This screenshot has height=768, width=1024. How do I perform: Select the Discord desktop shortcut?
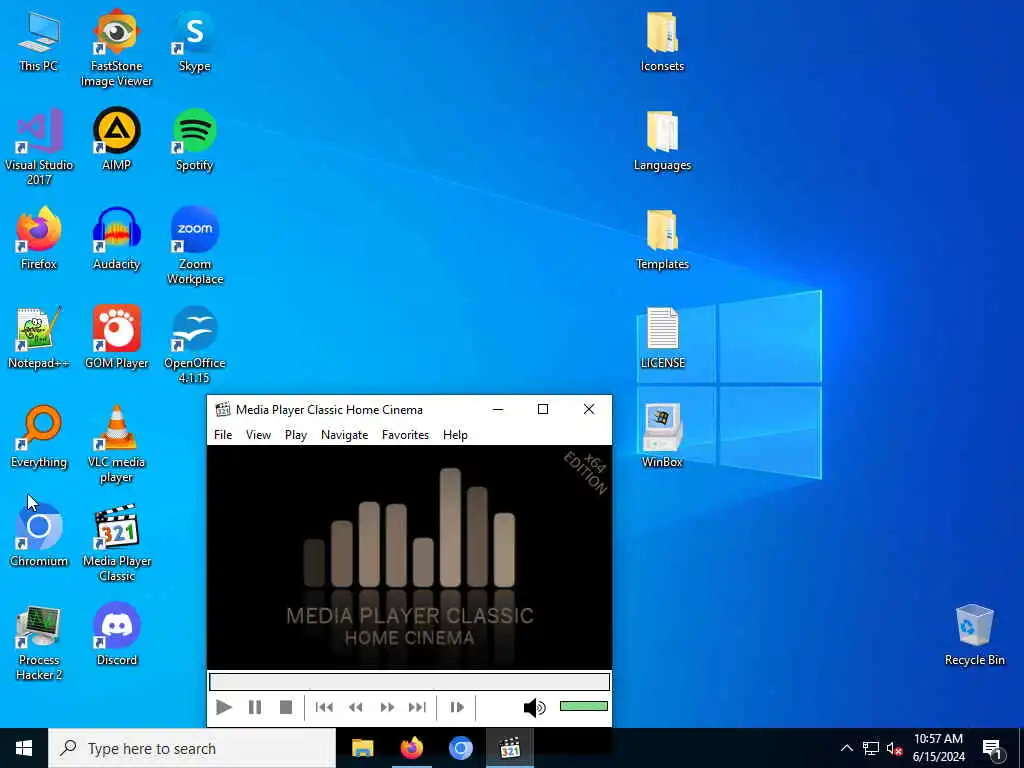[116, 634]
